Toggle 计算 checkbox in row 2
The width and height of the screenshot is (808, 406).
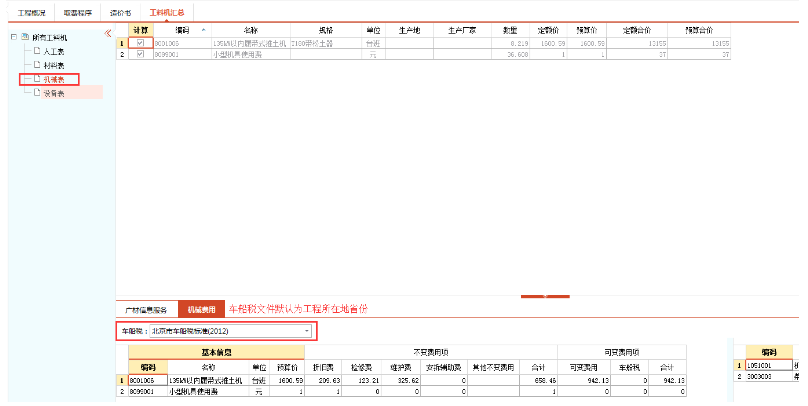coord(140,54)
